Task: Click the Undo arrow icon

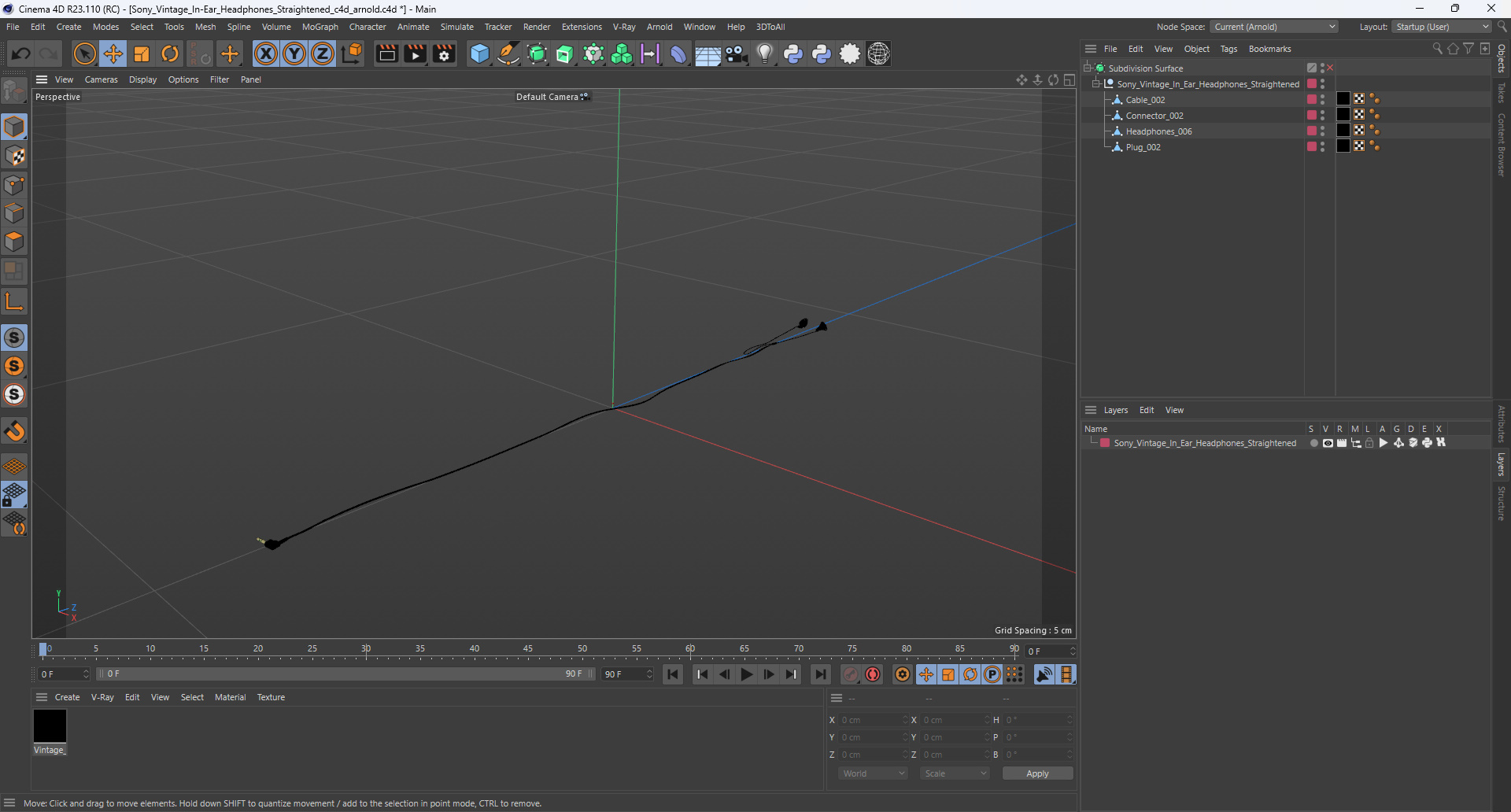Action: pyautogui.click(x=21, y=54)
